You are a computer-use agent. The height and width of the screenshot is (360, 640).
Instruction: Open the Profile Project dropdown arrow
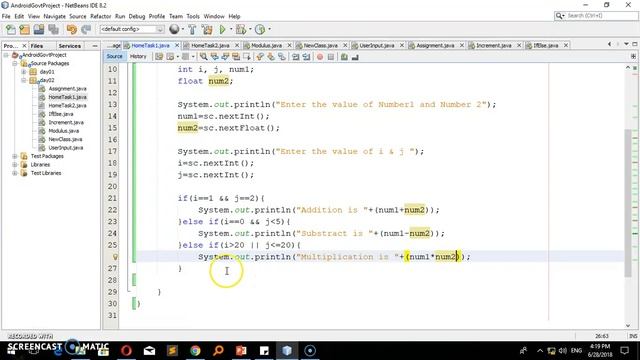269,29
